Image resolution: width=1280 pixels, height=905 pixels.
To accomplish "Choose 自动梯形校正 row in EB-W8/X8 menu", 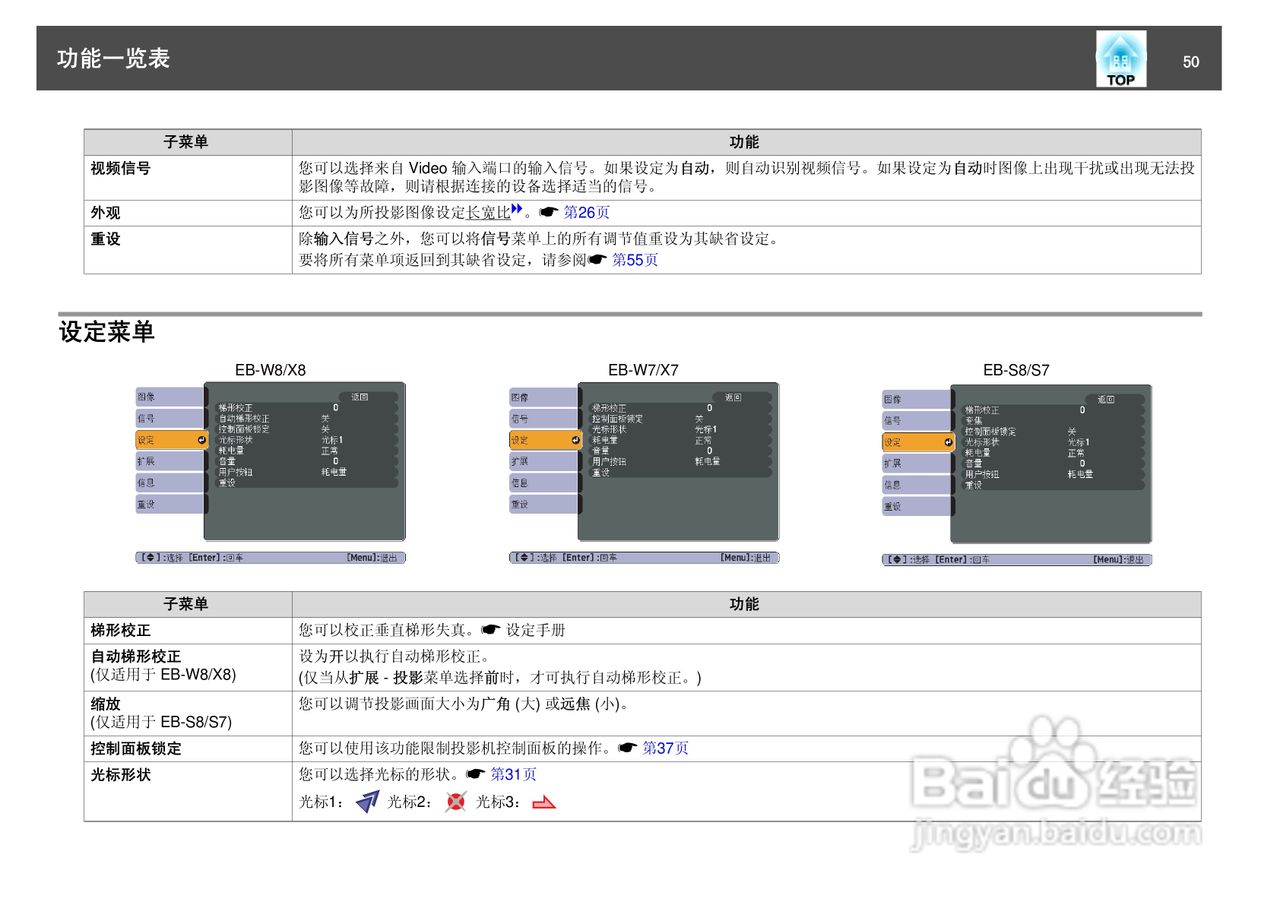I will [x=306, y=418].
